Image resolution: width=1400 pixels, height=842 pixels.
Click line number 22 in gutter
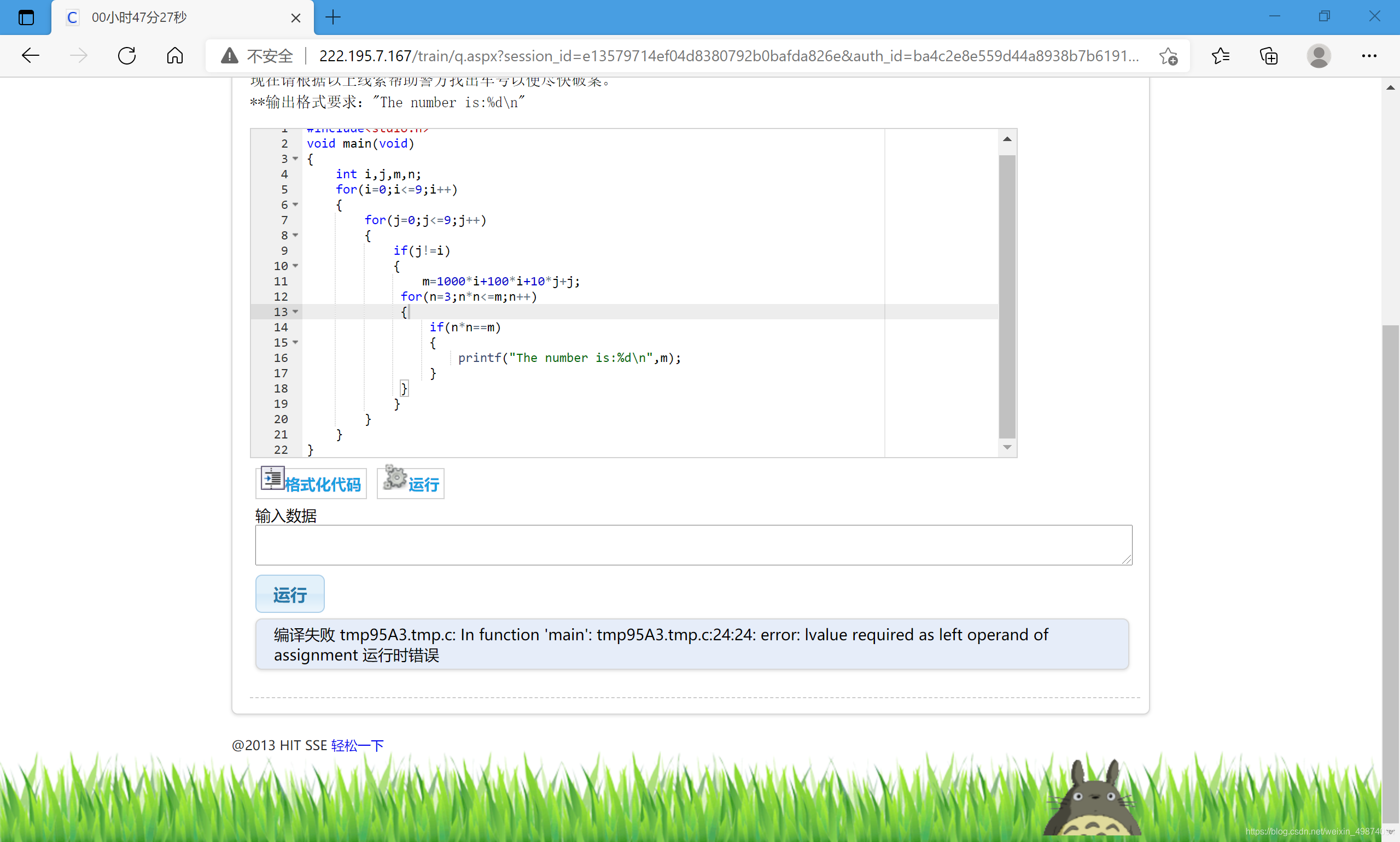(281, 450)
